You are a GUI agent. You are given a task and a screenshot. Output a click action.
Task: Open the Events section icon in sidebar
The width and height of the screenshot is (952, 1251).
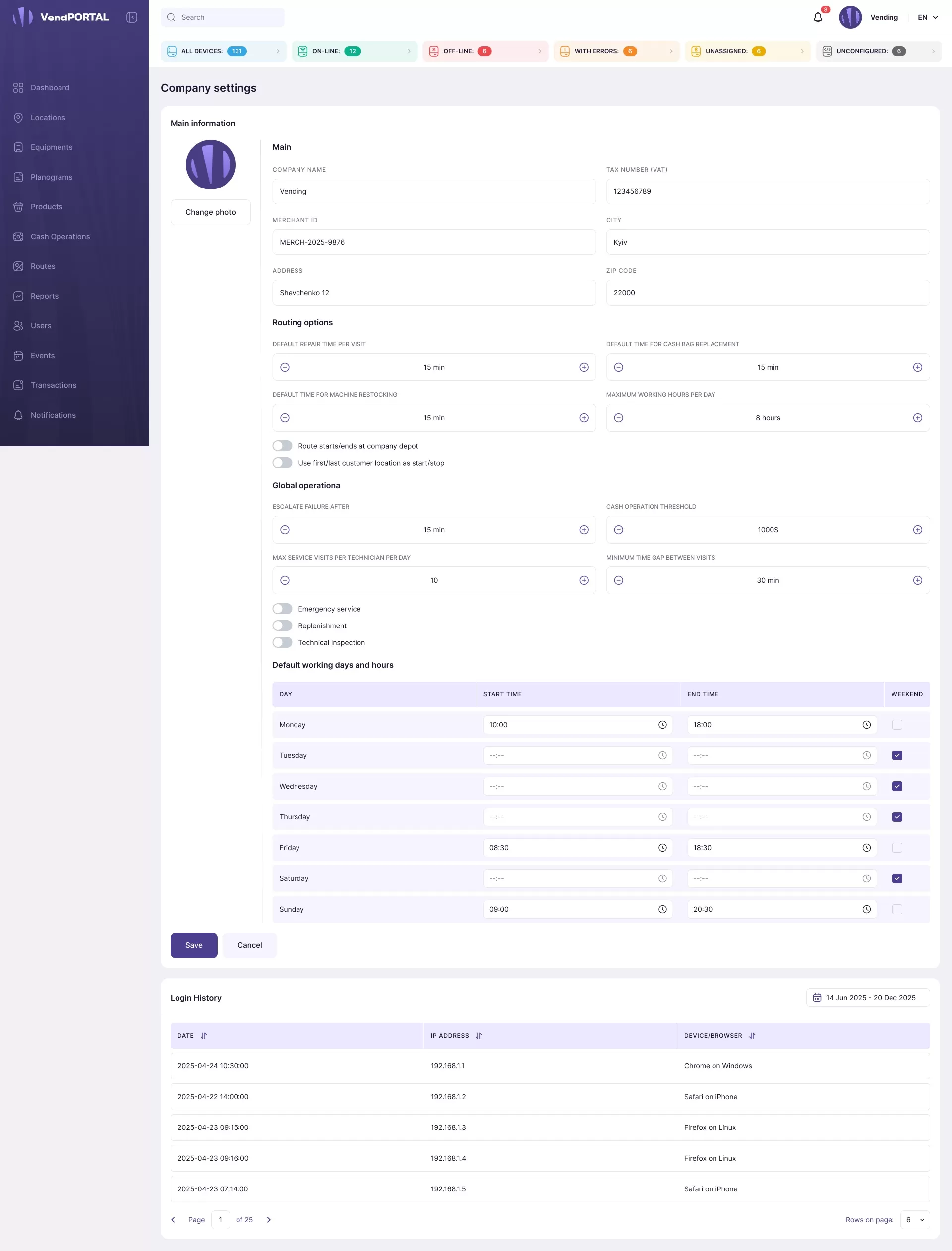(x=17, y=355)
